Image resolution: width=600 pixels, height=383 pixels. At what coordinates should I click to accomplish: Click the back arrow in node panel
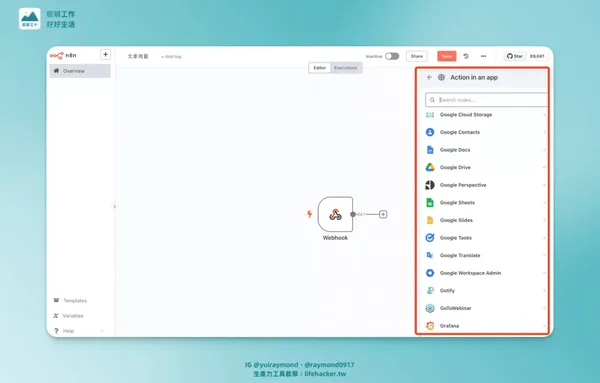pyautogui.click(x=429, y=77)
